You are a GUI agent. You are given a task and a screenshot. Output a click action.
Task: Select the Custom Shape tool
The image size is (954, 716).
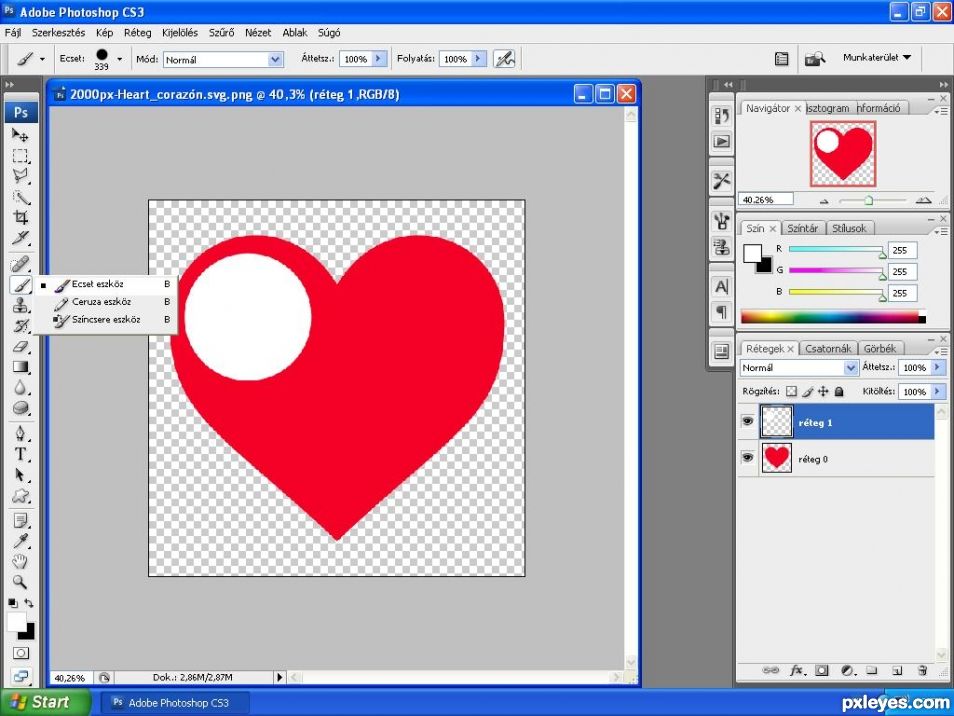point(20,495)
